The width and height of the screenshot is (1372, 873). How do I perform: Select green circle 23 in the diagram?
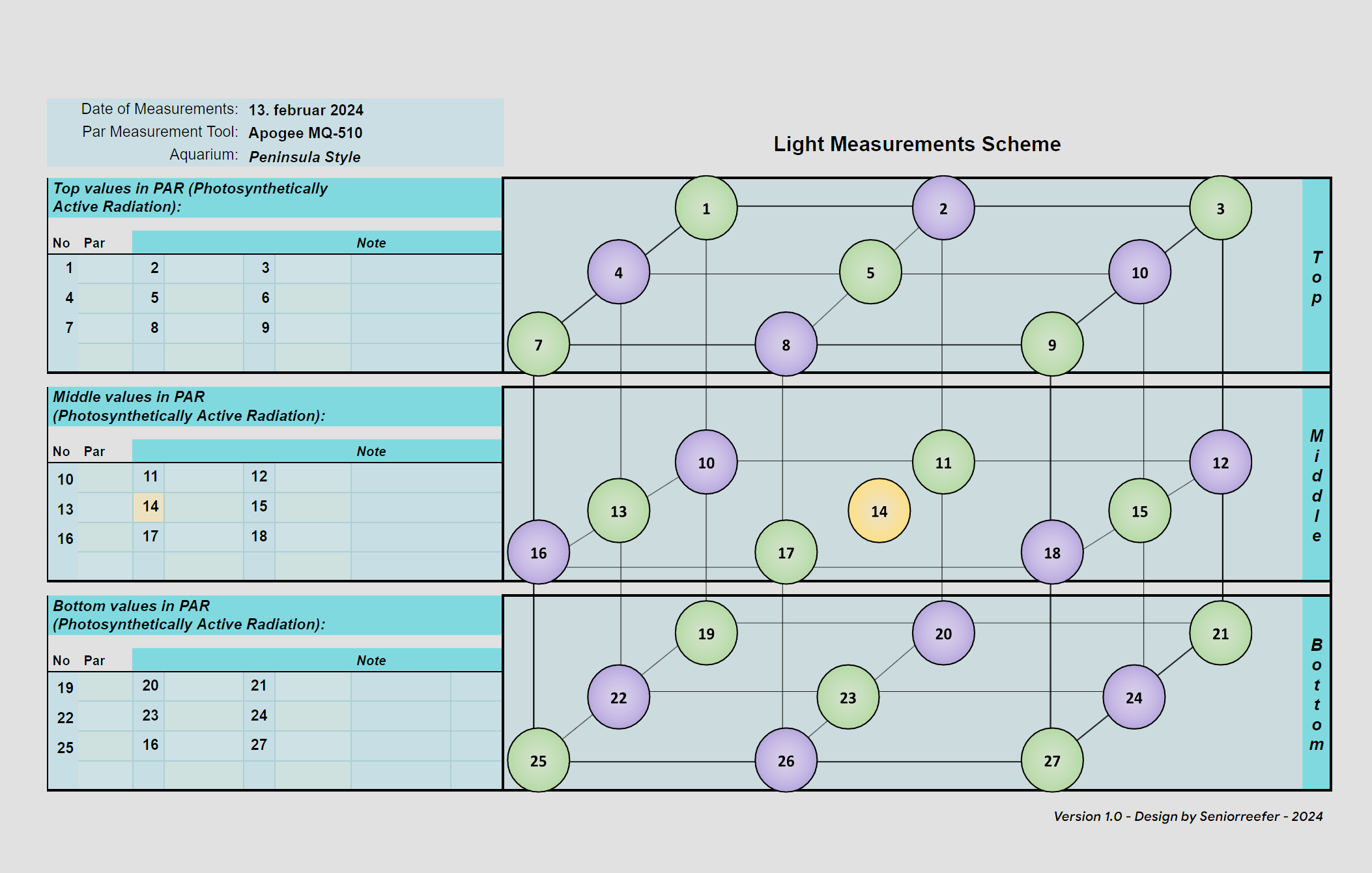[848, 697]
